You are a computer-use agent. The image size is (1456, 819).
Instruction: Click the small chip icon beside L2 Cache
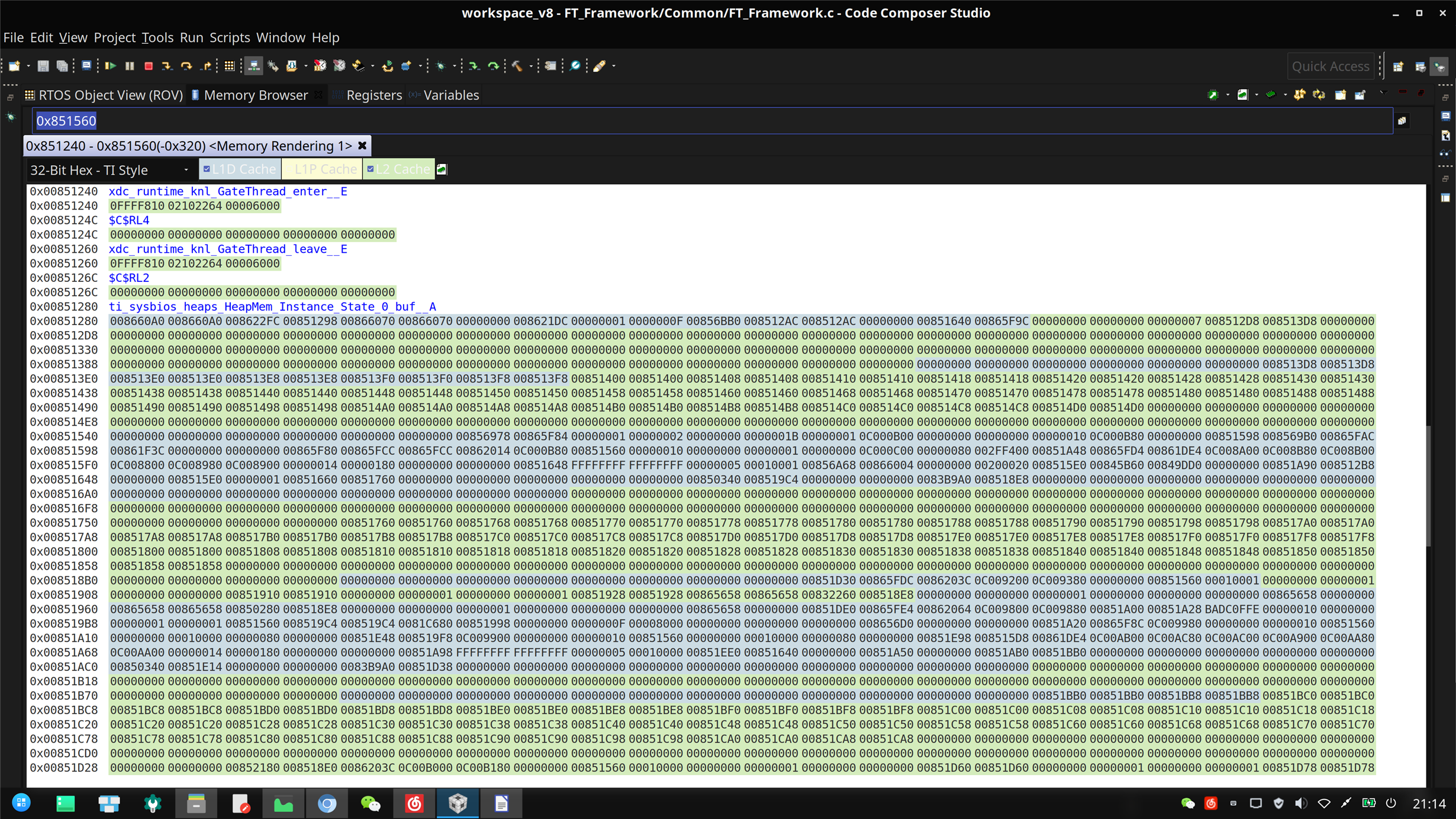442,170
